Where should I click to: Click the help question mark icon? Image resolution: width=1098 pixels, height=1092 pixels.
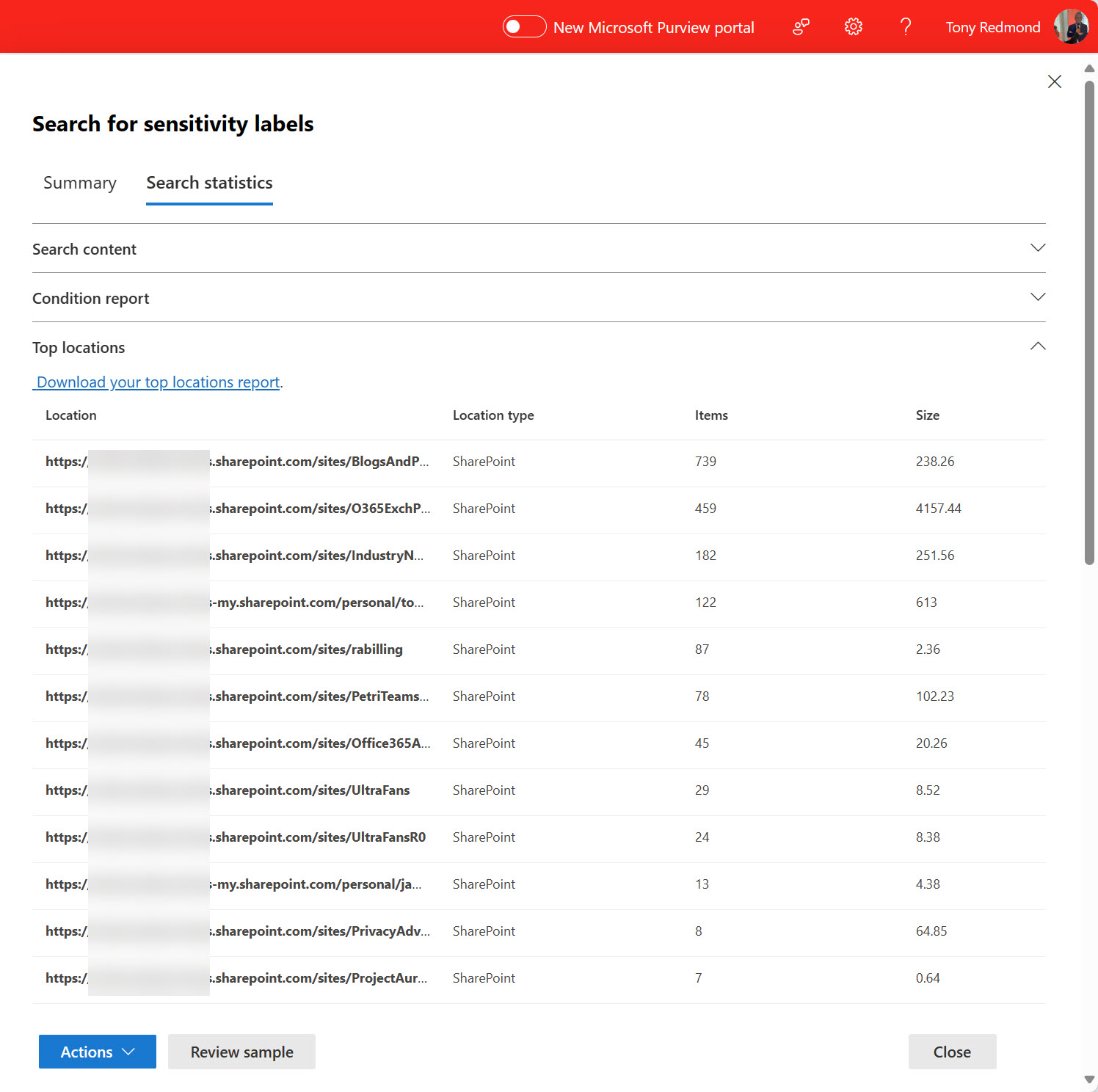(906, 27)
